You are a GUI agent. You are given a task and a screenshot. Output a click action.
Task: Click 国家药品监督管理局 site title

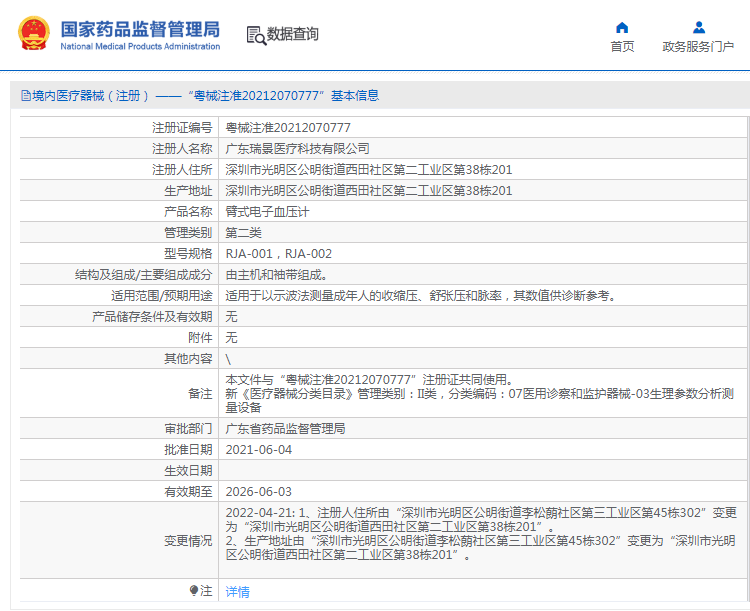(x=140, y=29)
